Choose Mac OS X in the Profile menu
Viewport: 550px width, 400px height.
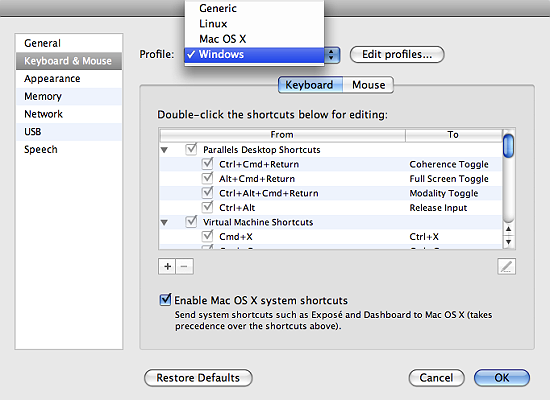pyautogui.click(x=254, y=39)
